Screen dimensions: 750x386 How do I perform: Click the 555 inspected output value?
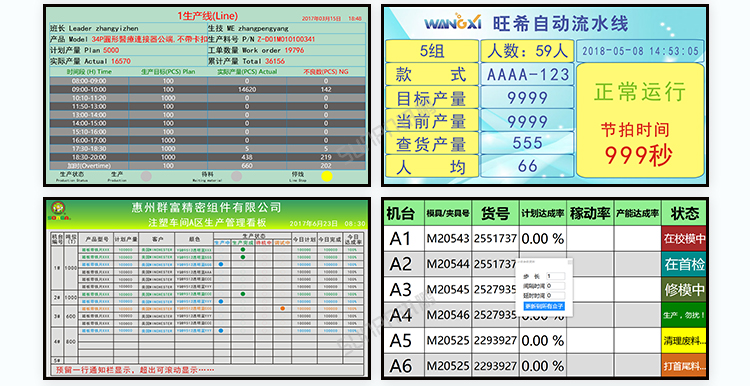tap(527, 143)
